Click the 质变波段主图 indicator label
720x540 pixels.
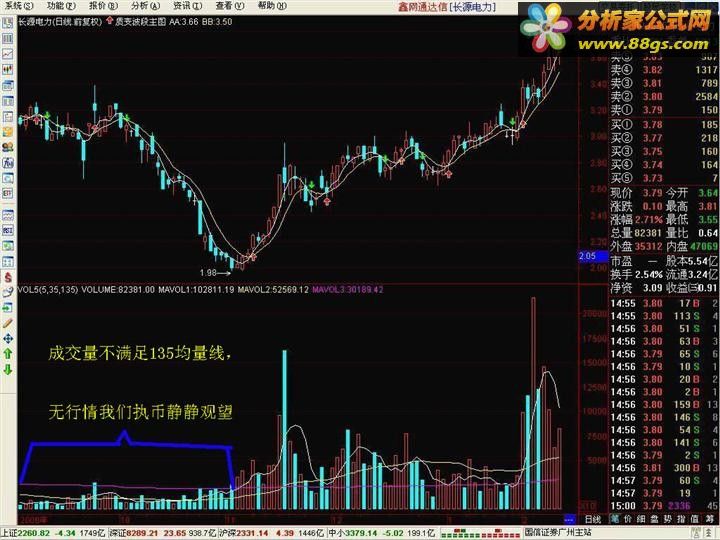click(140, 21)
